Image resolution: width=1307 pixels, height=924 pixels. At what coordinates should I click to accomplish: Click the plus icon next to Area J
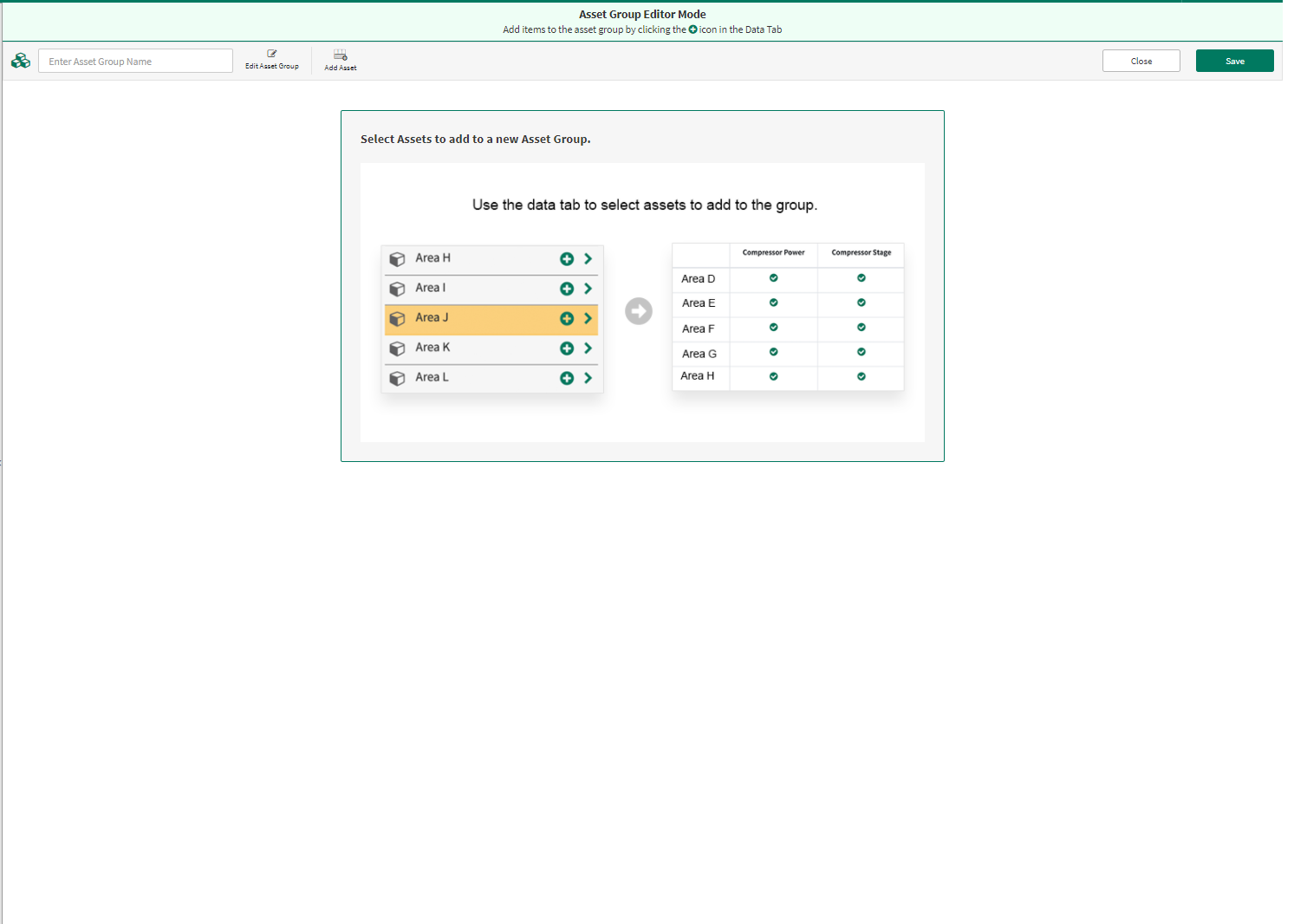567,318
